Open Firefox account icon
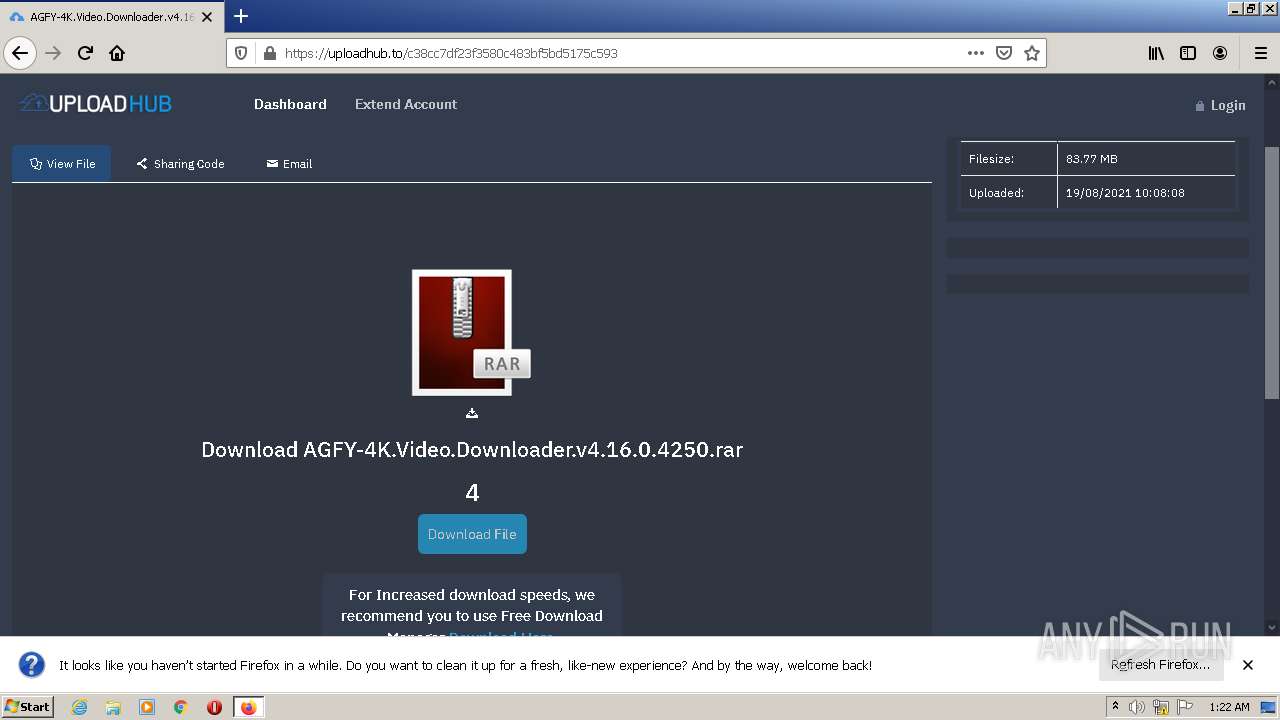1280x720 pixels. tap(1220, 53)
